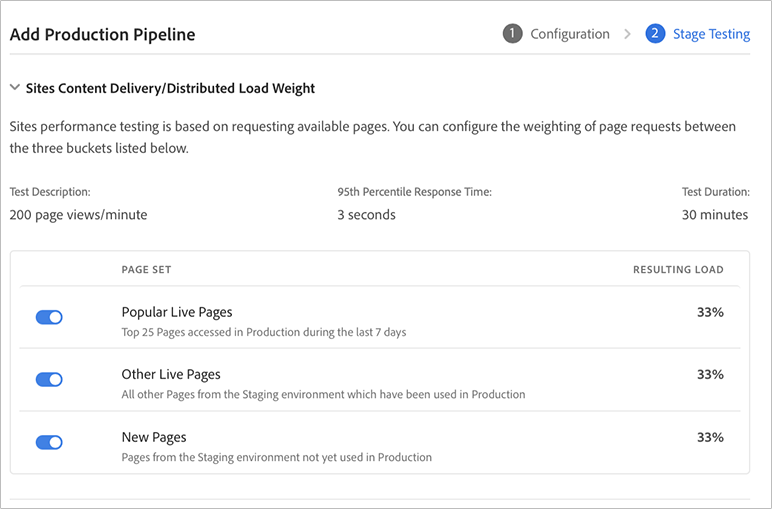Viewport: 772px width, 509px height.
Task: Disable the Popular Live Pages toggle
Action: click(x=49, y=317)
